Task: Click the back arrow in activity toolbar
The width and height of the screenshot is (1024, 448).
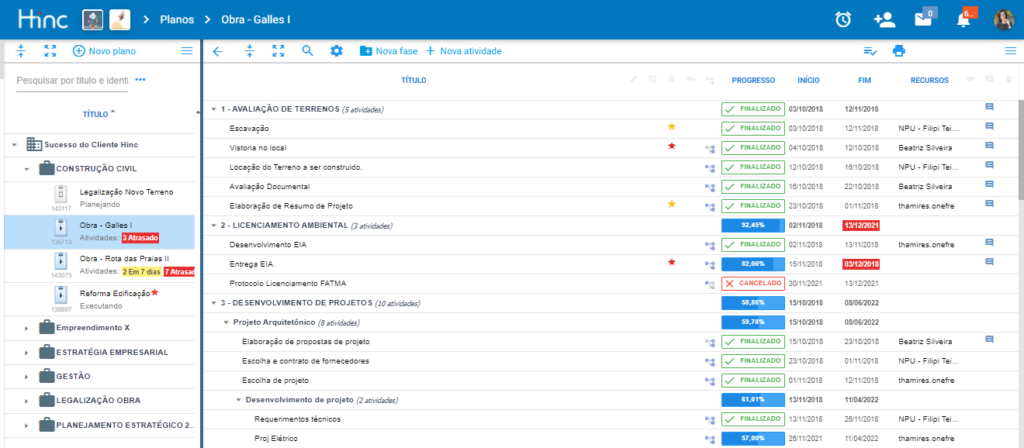Action: [x=218, y=51]
